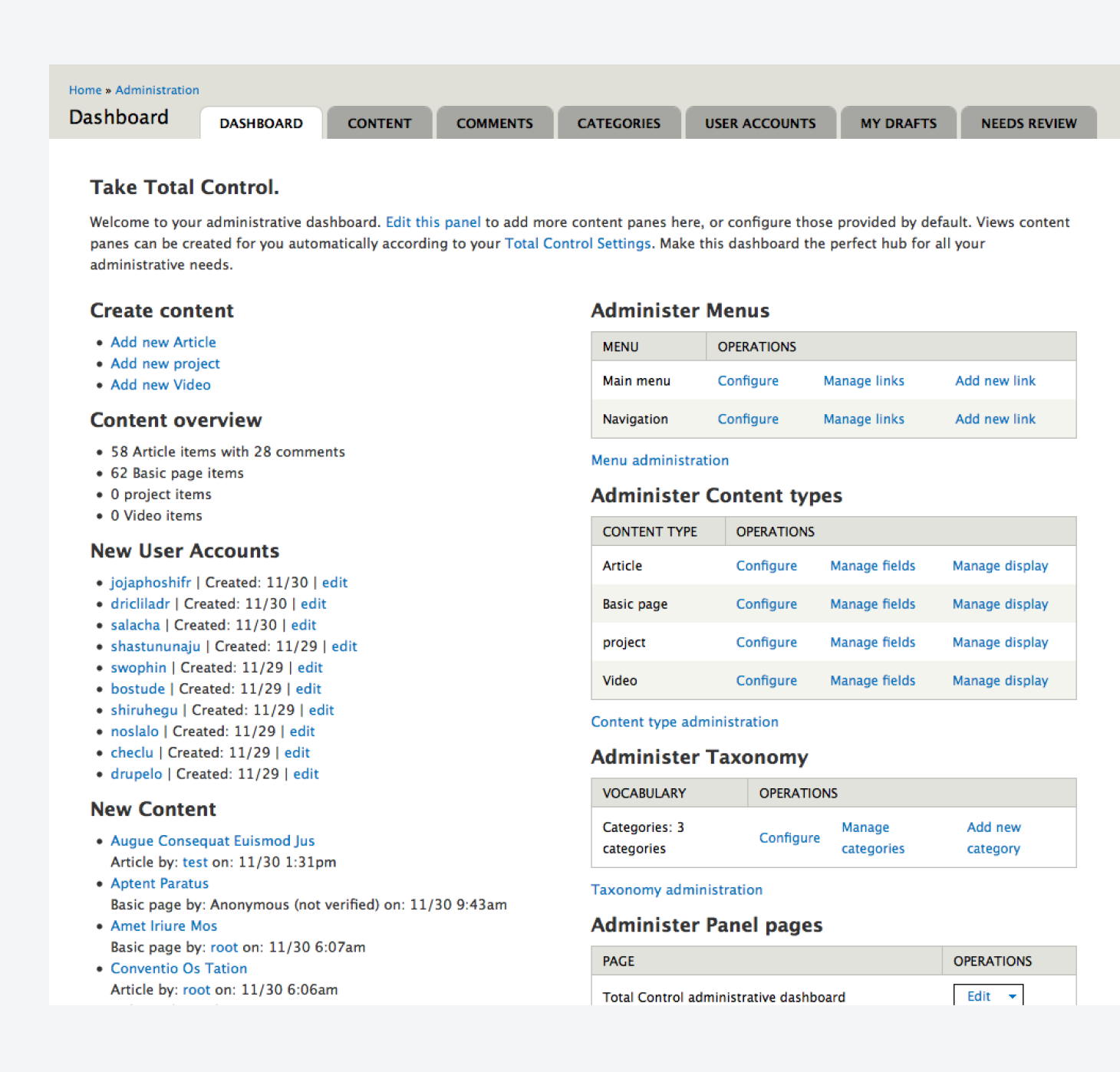Expand the Edit operations dropdown for the dashboard page
The width and height of the screenshot is (1120, 1072).
(1011, 995)
